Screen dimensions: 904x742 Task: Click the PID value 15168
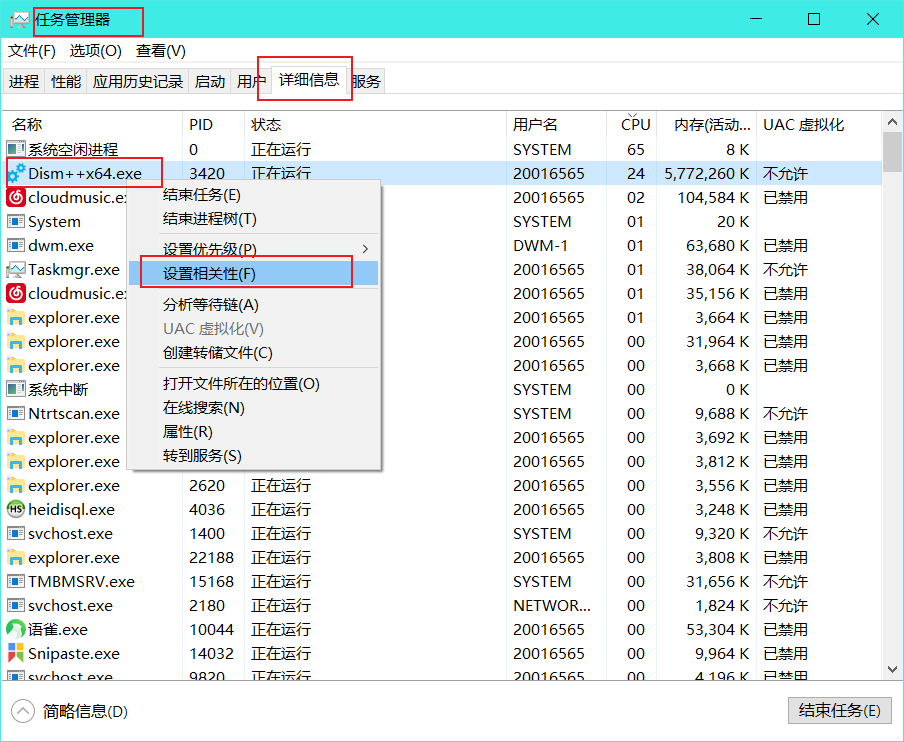(212, 582)
